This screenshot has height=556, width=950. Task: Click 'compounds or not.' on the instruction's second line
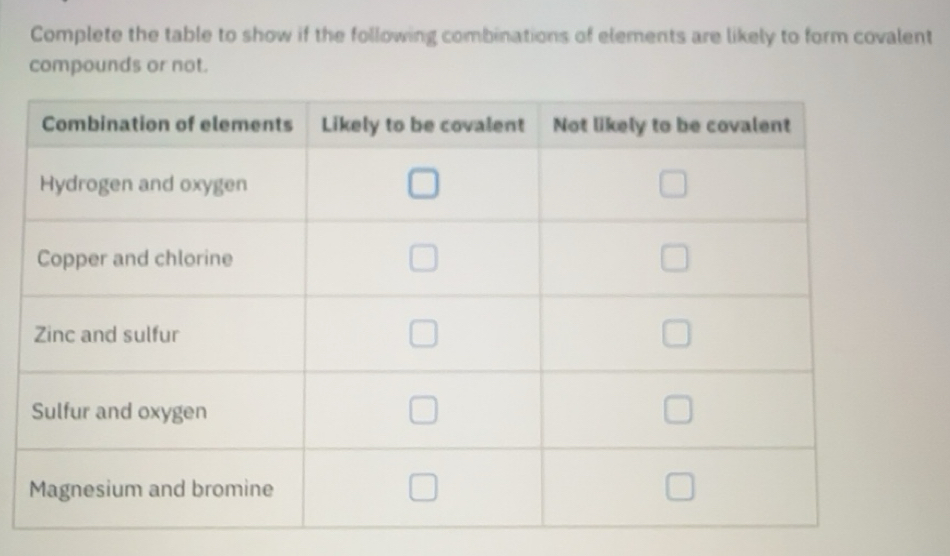(x=120, y=66)
